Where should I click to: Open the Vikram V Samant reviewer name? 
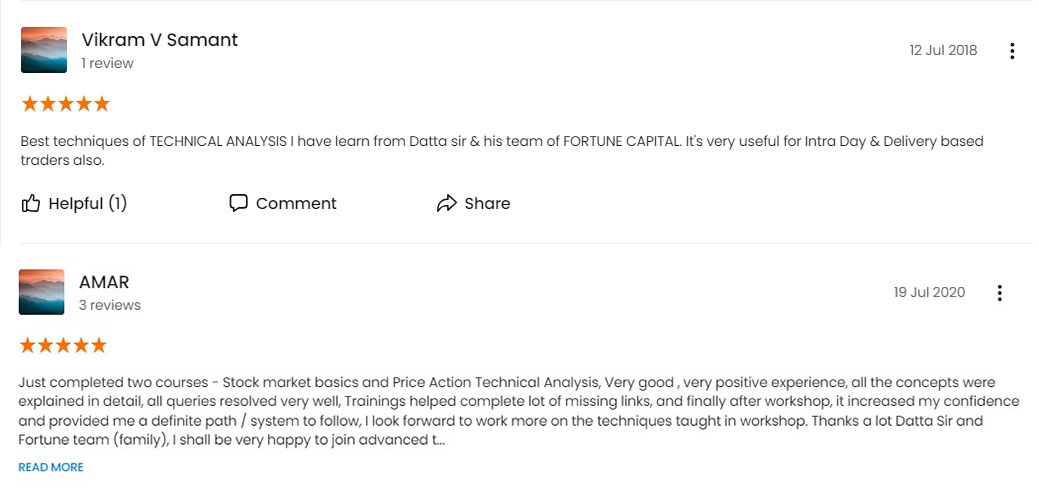pyautogui.click(x=160, y=40)
